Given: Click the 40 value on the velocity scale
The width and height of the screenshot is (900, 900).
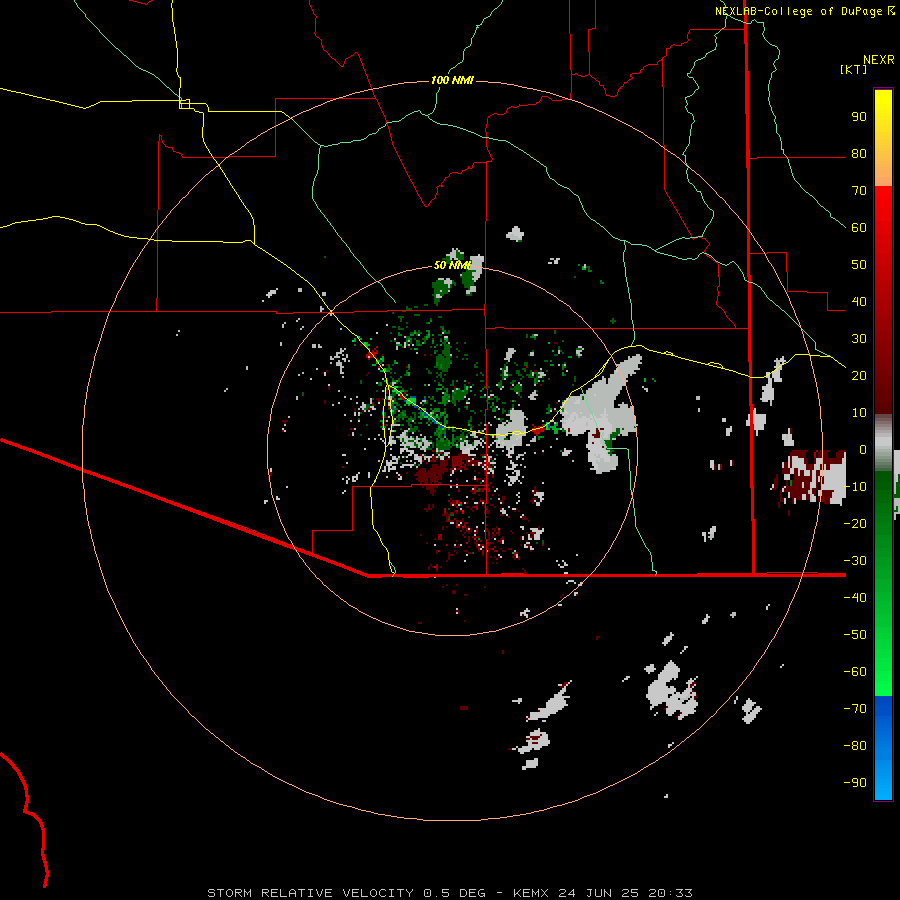Looking at the screenshot, I should click(x=859, y=302).
